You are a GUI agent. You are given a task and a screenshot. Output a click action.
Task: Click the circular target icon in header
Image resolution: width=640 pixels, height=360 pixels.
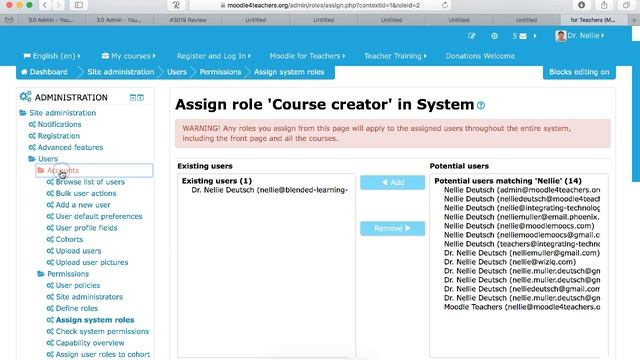coord(494,36)
